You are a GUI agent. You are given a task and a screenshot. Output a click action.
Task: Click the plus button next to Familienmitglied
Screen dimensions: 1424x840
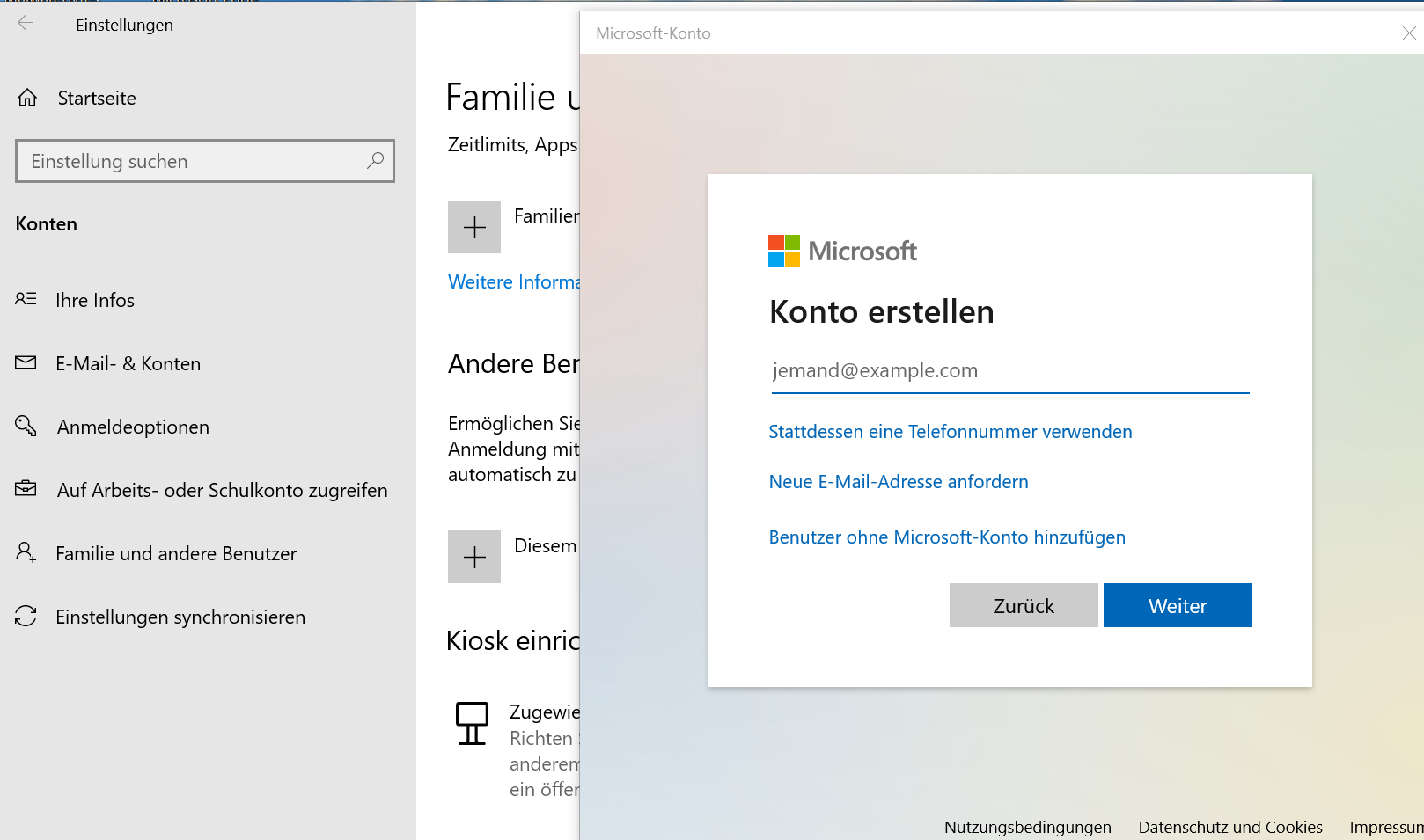(474, 227)
